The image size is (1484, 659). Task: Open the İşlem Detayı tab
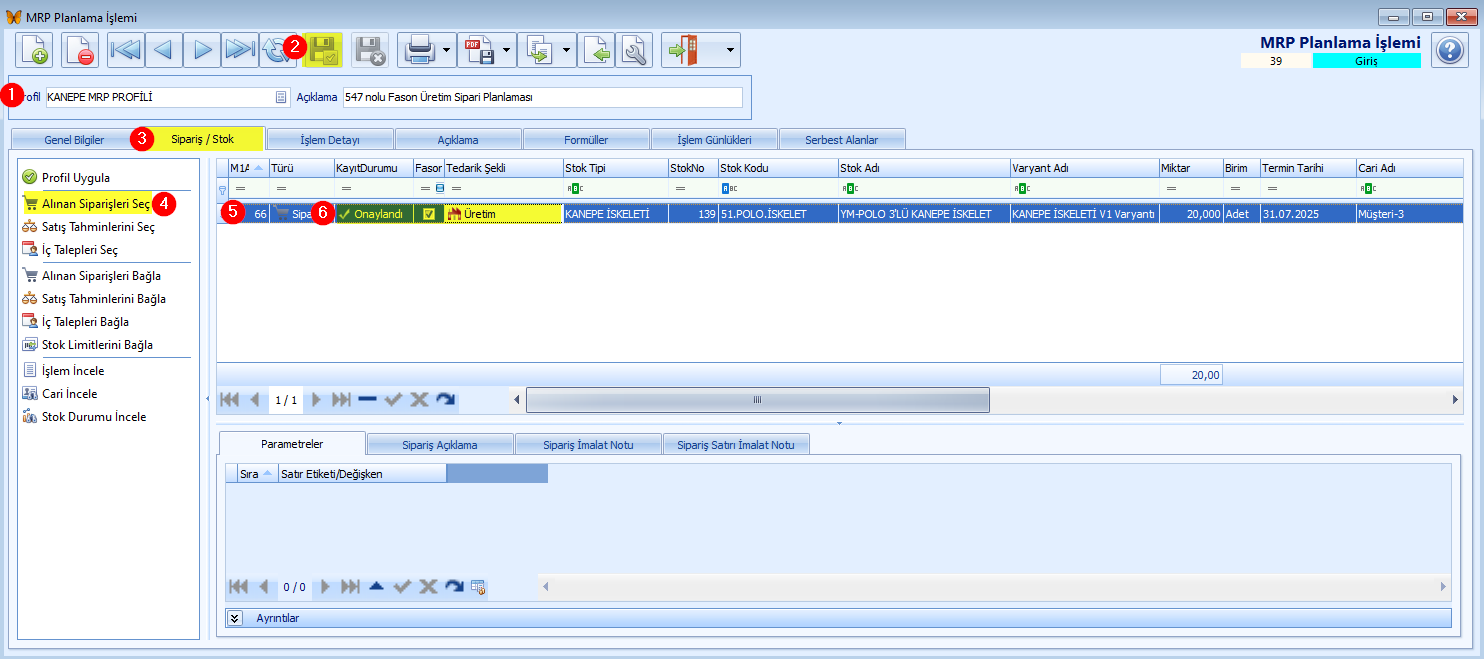pos(330,139)
